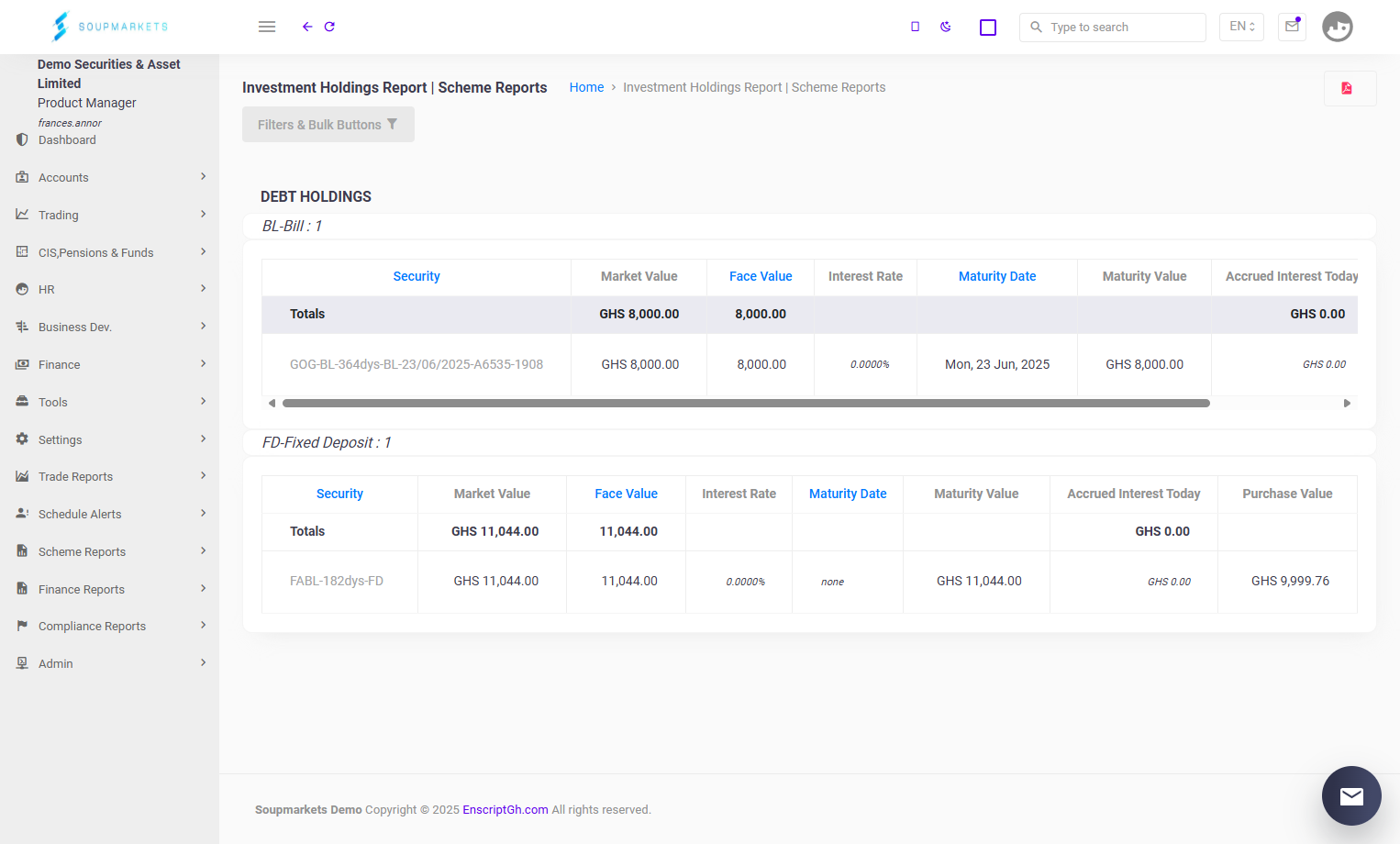1400x844 pixels.
Task: Open Filters & Bulk Buttons
Action: click(x=328, y=125)
